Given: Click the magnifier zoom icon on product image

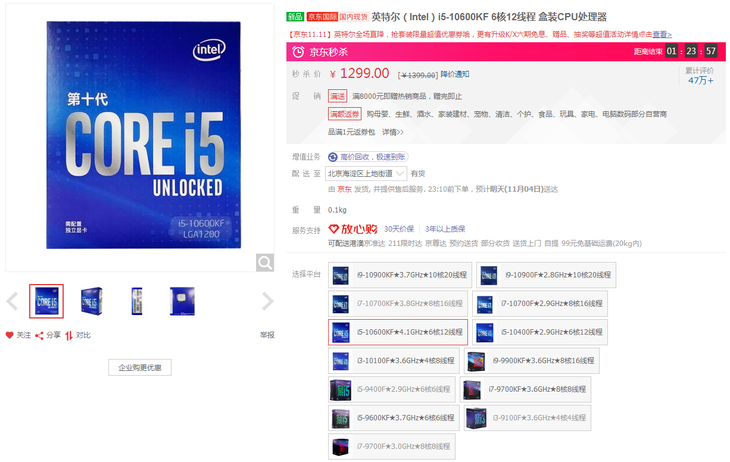Looking at the screenshot, I should pos(264,262).
